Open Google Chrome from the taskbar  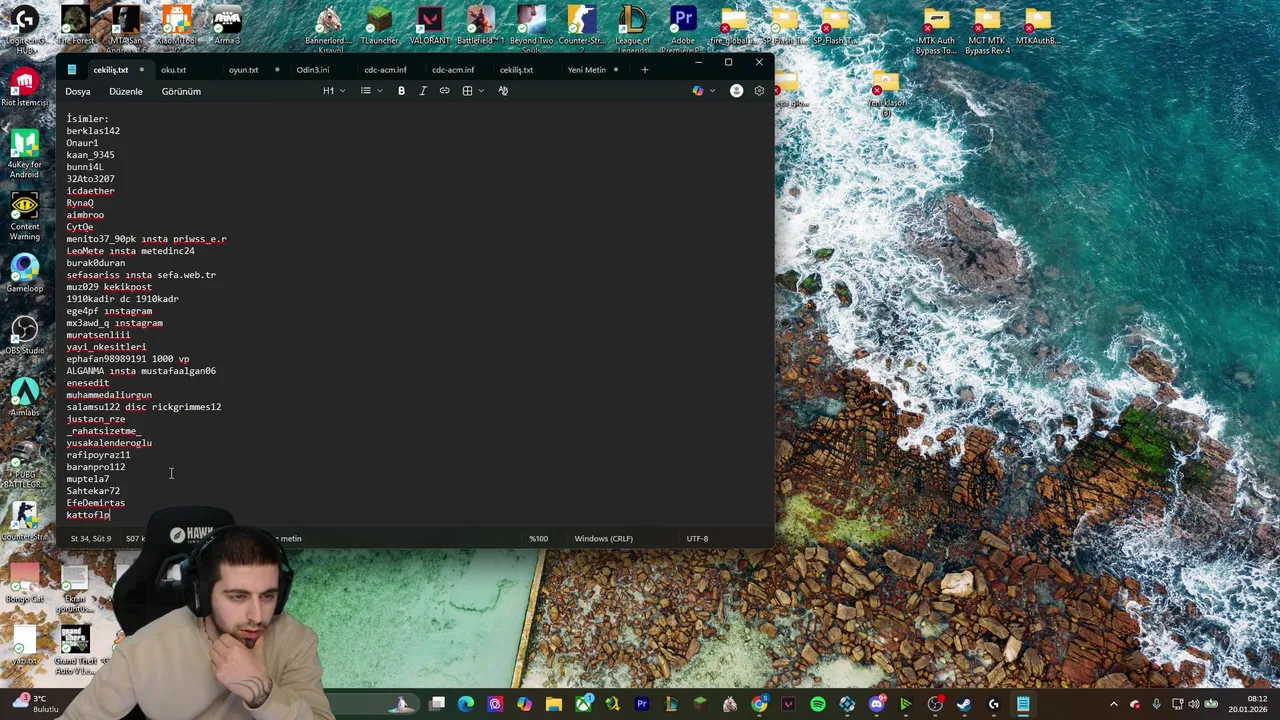tap(760, 704)
